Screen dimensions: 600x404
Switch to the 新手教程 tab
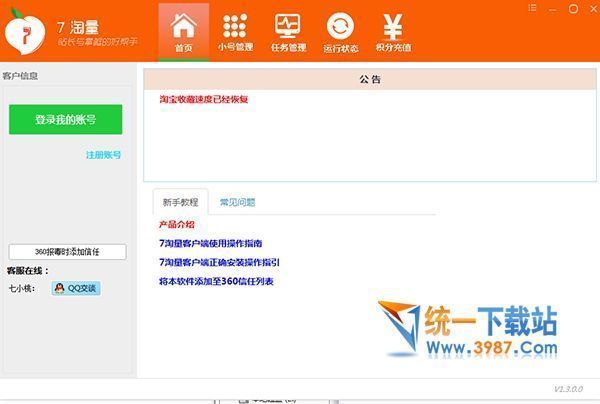pos(181,202)
